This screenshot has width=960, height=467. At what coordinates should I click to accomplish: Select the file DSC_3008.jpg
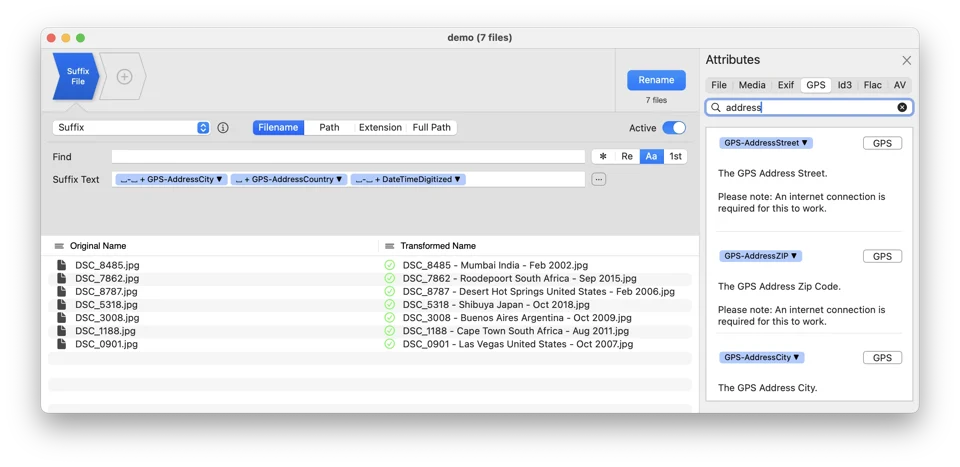(107, 318)
